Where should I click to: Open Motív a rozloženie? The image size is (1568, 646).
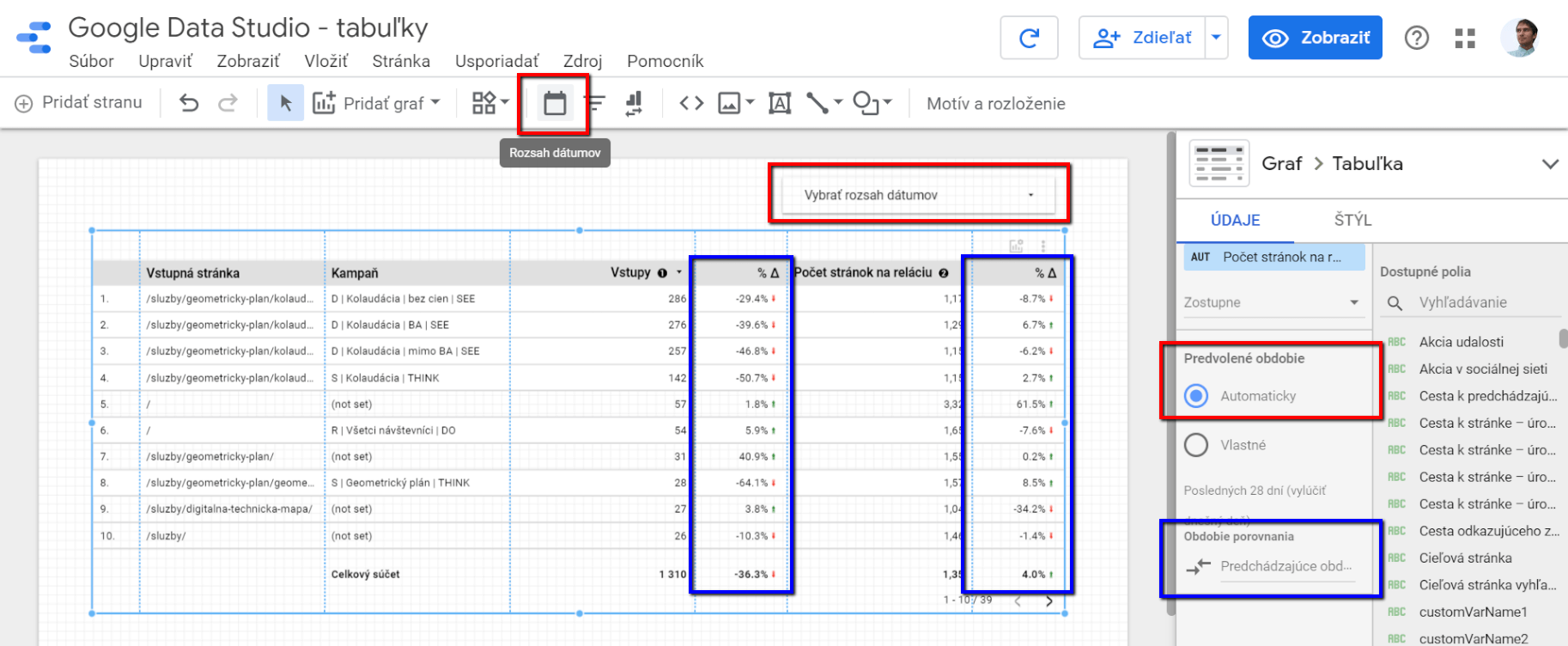pyautogui.click(x=996, y=103)
